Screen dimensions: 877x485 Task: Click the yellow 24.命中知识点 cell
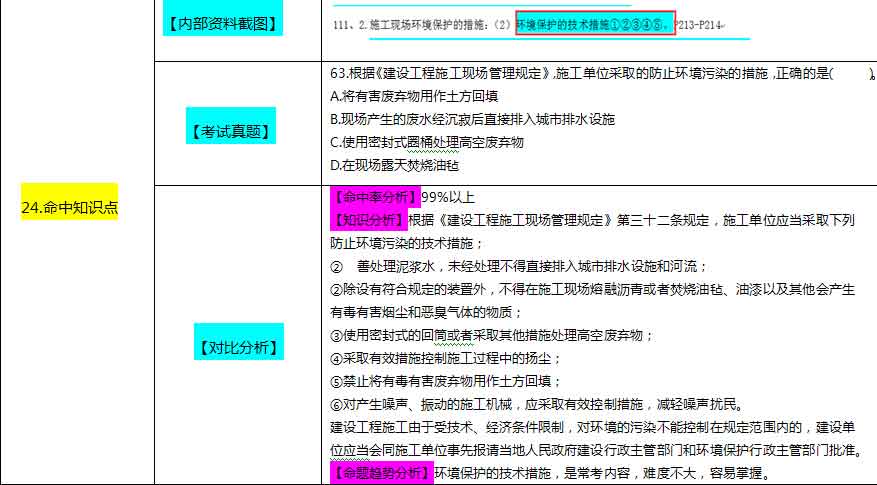[69, 206]
